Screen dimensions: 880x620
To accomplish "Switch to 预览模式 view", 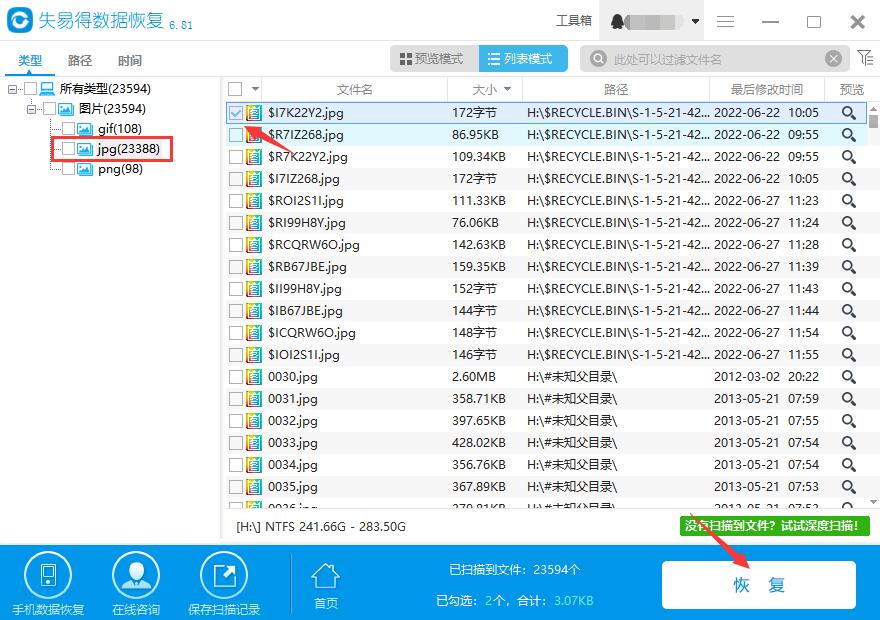I will tap(434, 58).
